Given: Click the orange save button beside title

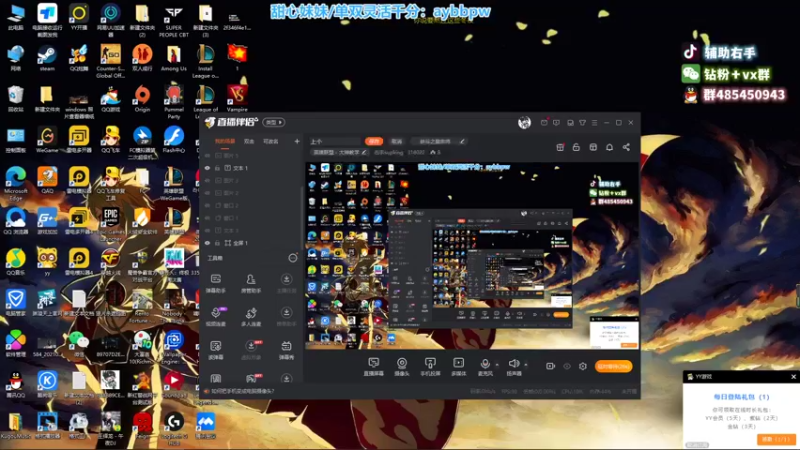Looking at the screenshot, I should [374, 141].
